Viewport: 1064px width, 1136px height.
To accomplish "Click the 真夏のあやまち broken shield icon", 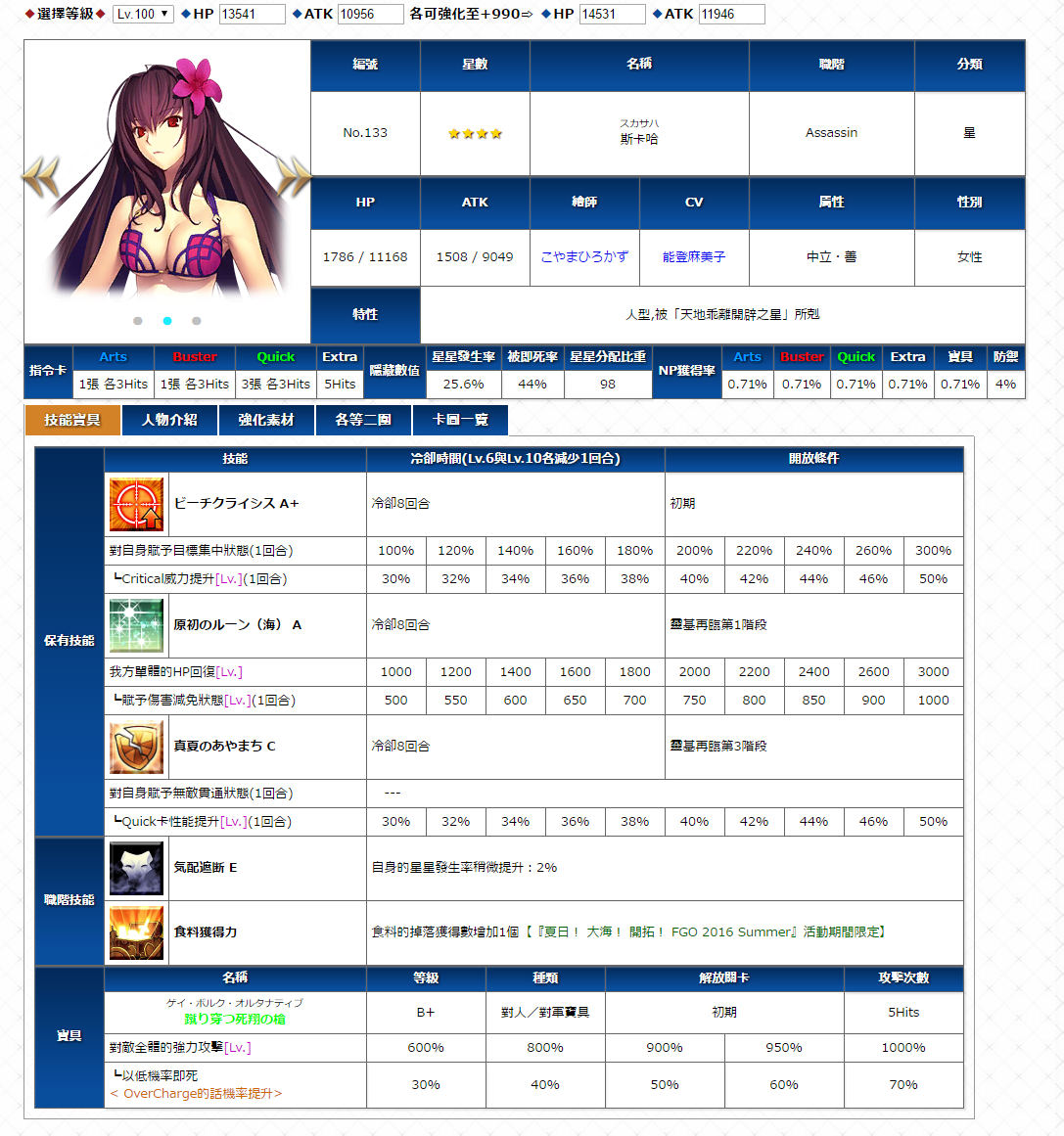I will pos(136,747).
